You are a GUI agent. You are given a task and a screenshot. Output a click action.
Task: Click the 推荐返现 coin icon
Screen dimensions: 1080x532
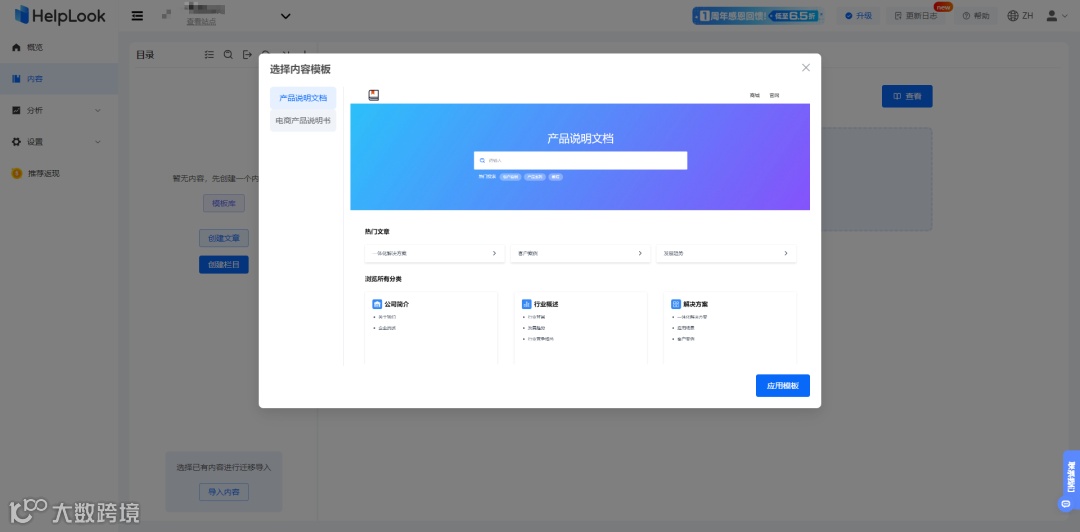pyautogui.click(x=17, y=173)
